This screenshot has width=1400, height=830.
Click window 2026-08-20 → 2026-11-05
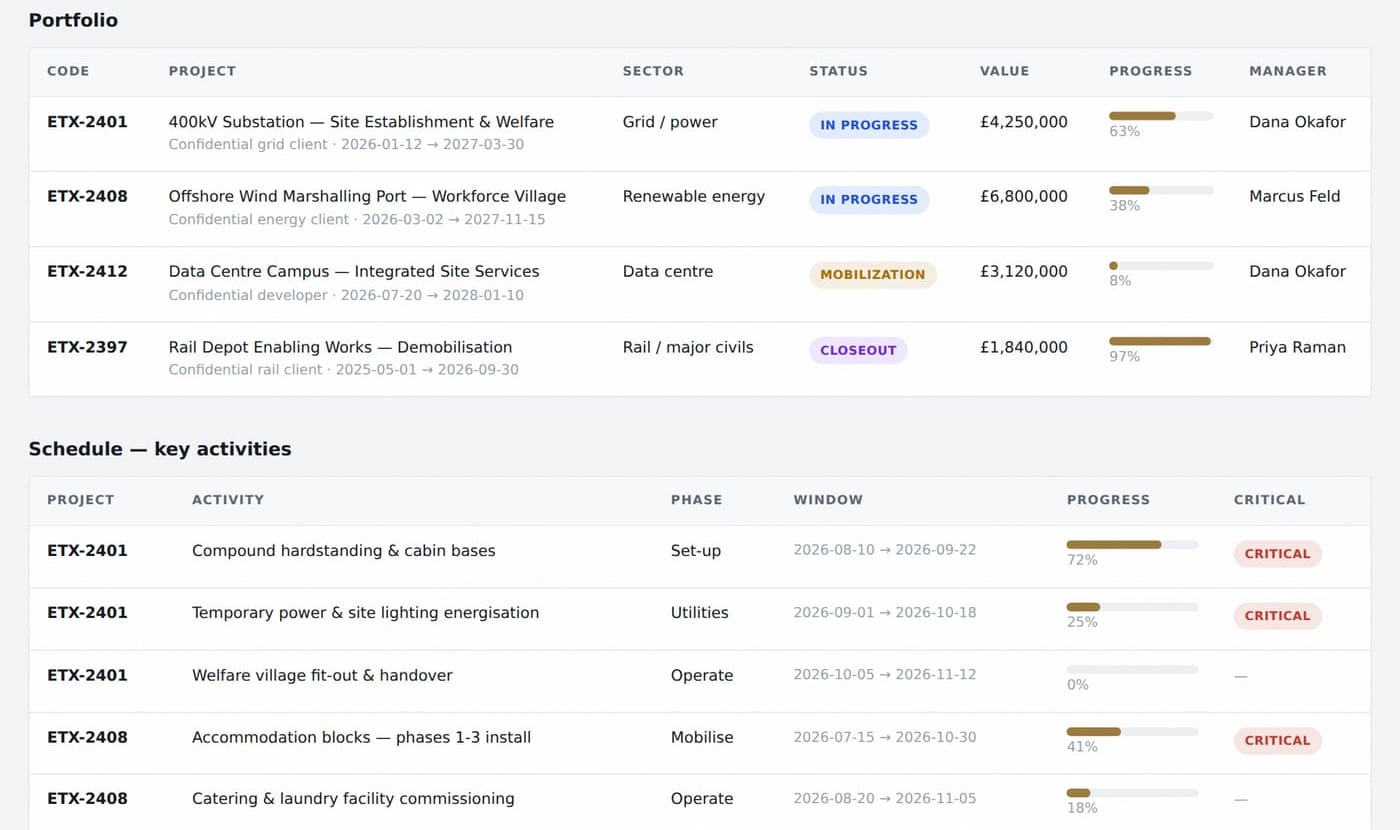click(884, 798)
